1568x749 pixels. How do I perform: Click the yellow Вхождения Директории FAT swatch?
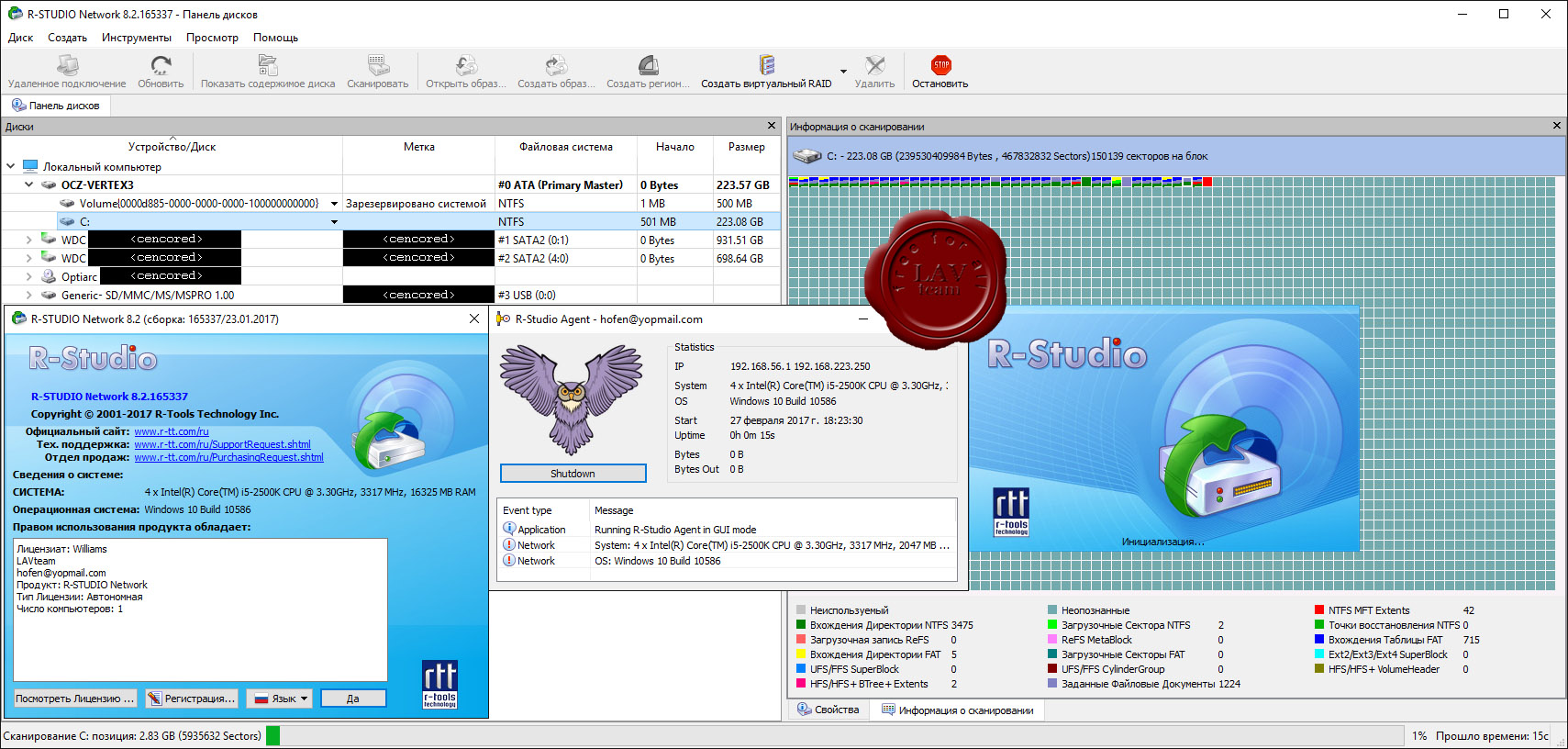[x=801, y=654]
